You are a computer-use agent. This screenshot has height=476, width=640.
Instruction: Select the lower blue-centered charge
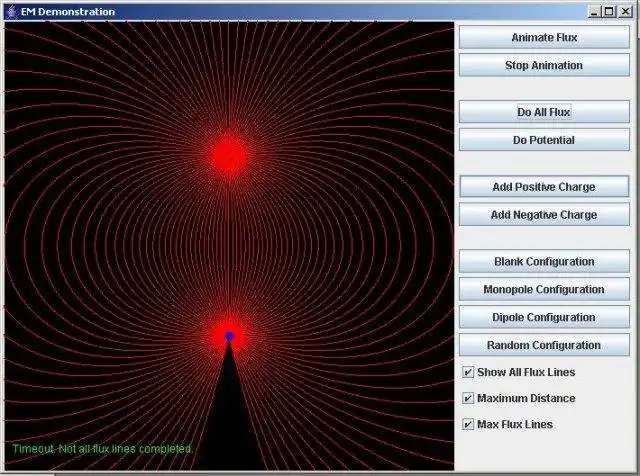(x=229, y=336)
